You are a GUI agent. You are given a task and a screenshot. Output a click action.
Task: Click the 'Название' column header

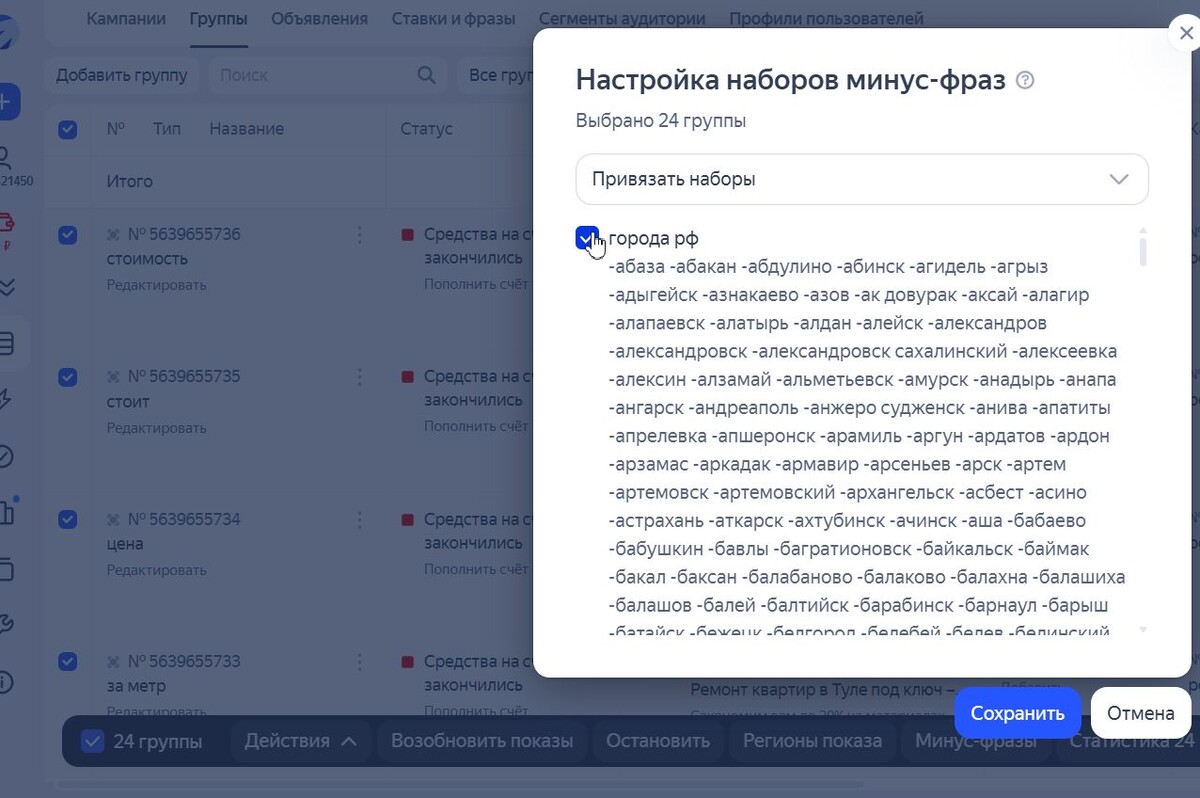tap(246, 129)
